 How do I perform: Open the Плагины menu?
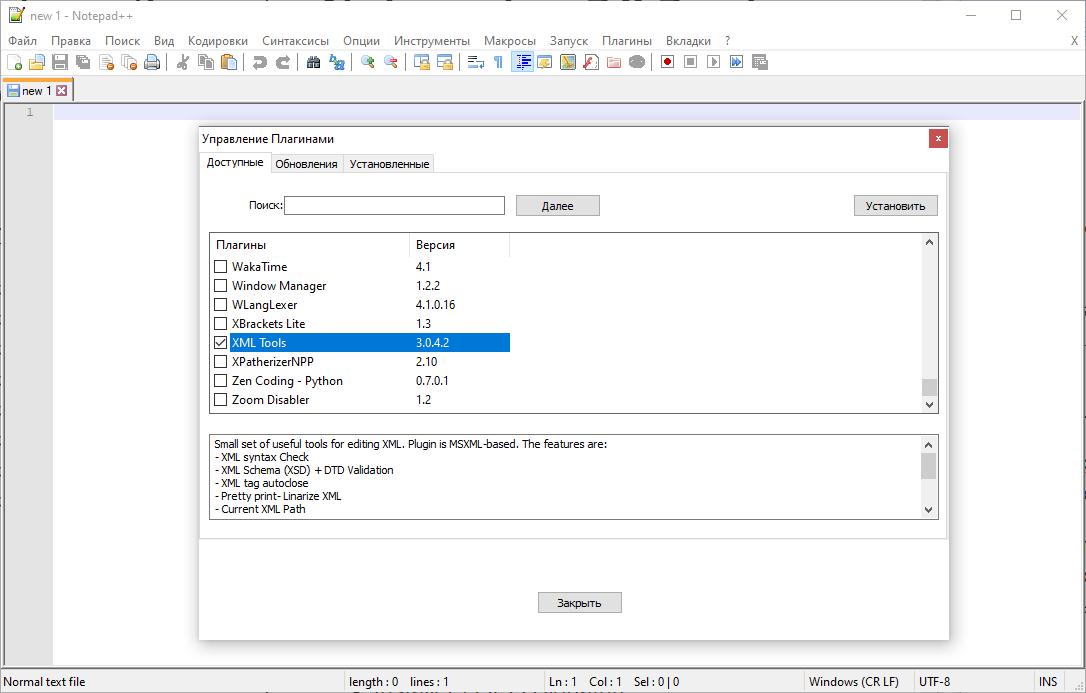(626, 41)
